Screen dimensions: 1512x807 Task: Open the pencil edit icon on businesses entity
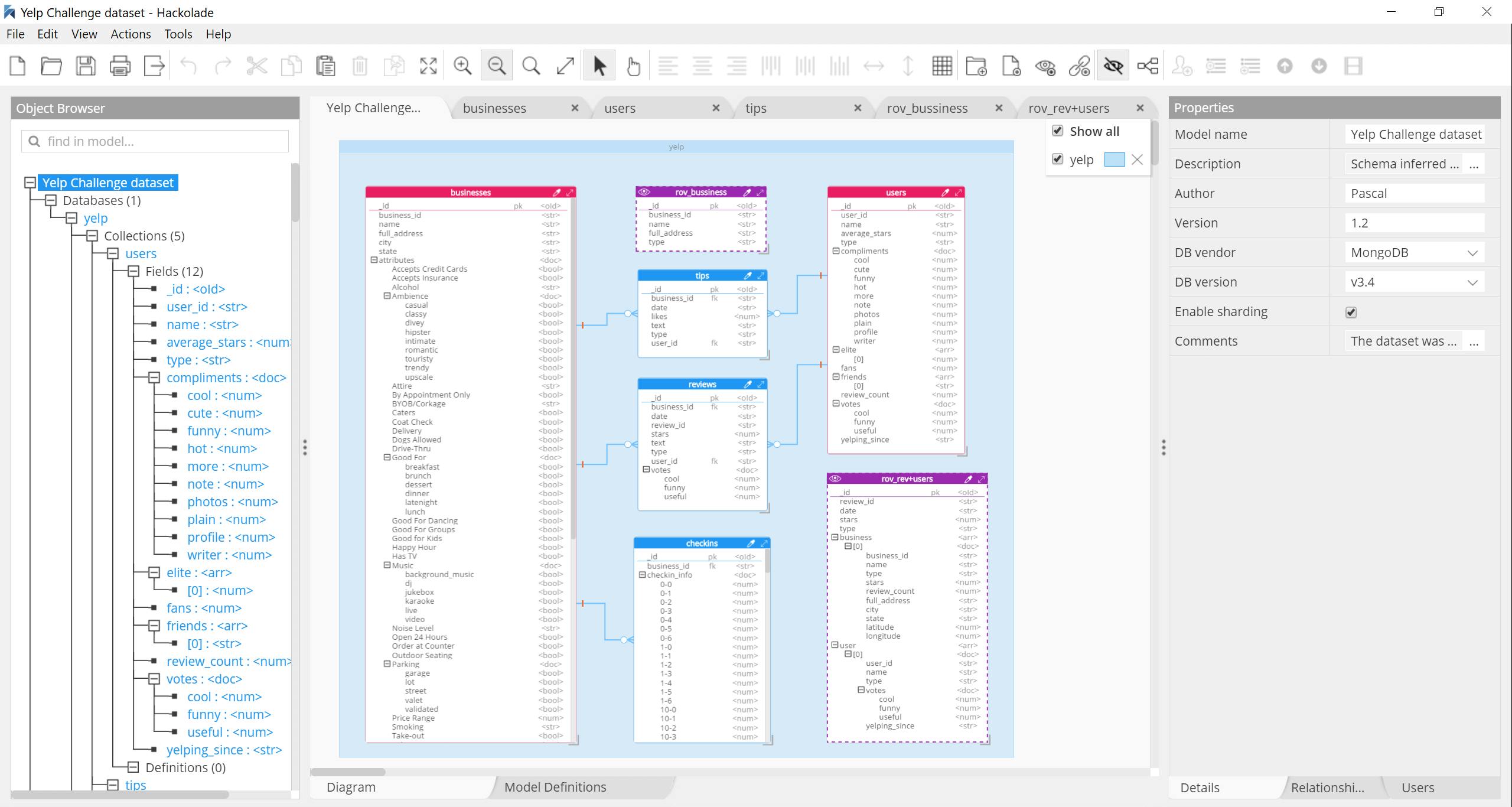[556, 193]
